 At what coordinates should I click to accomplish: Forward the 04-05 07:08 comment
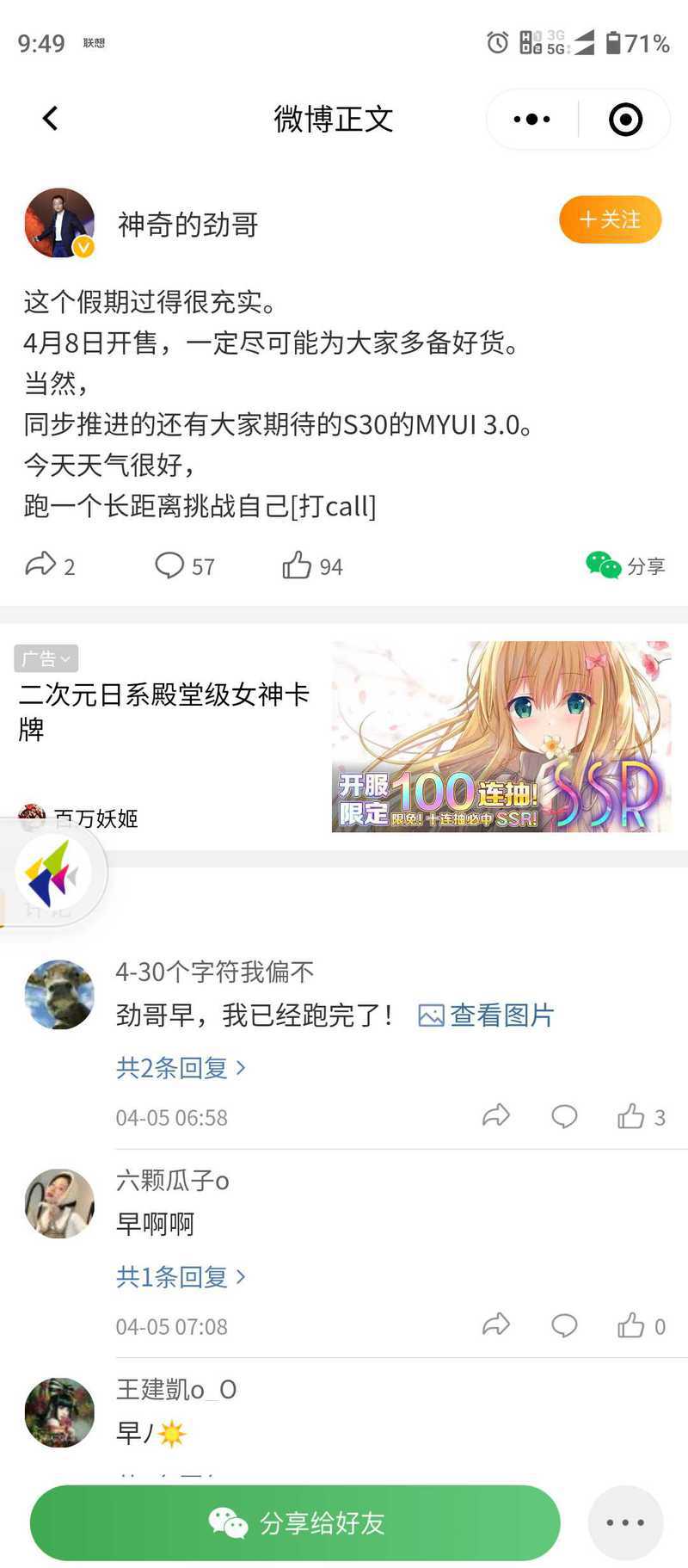pyautogui.click(x=496, y=1324)
